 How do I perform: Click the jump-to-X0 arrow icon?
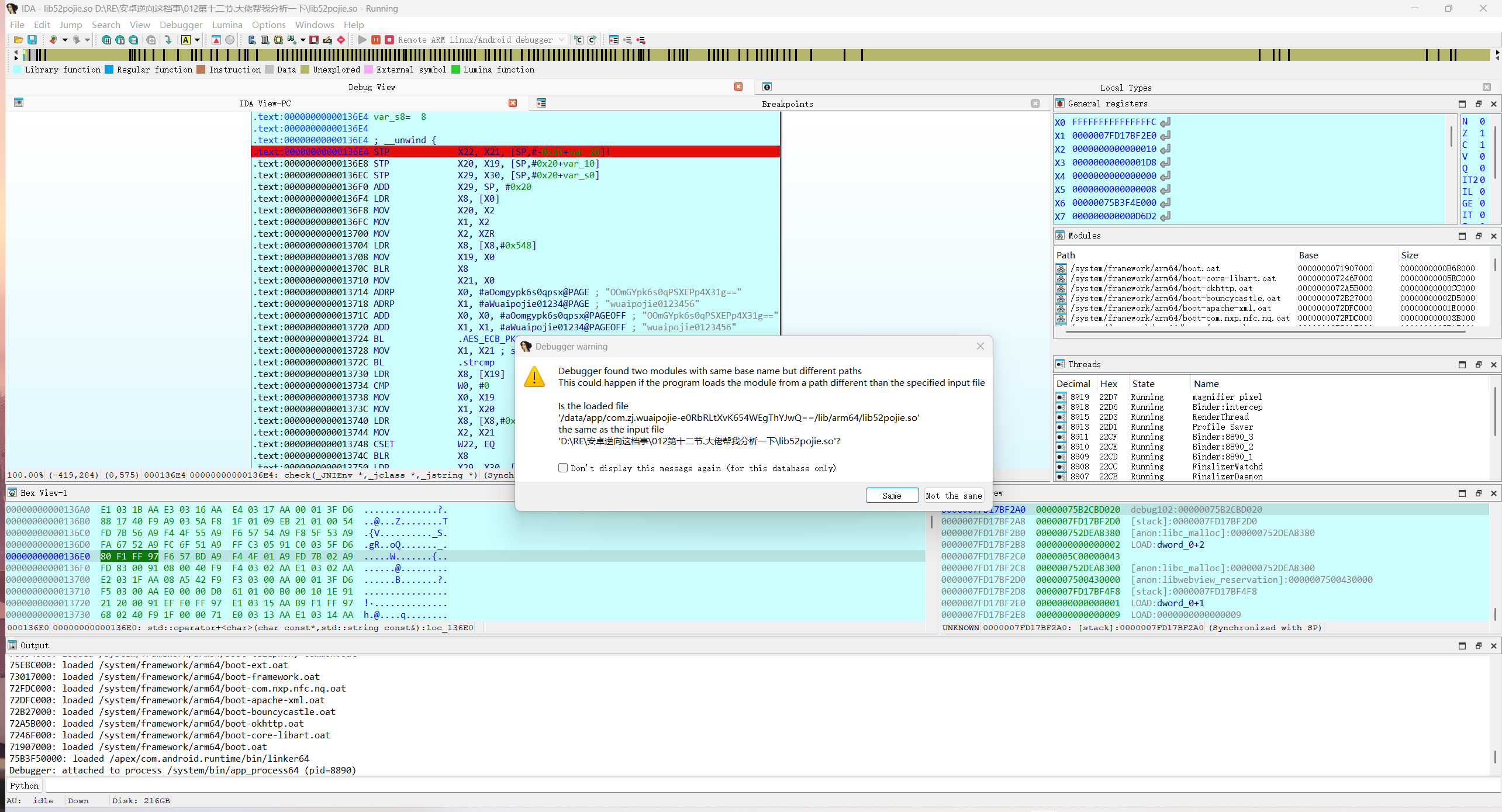pos(1165,122)
